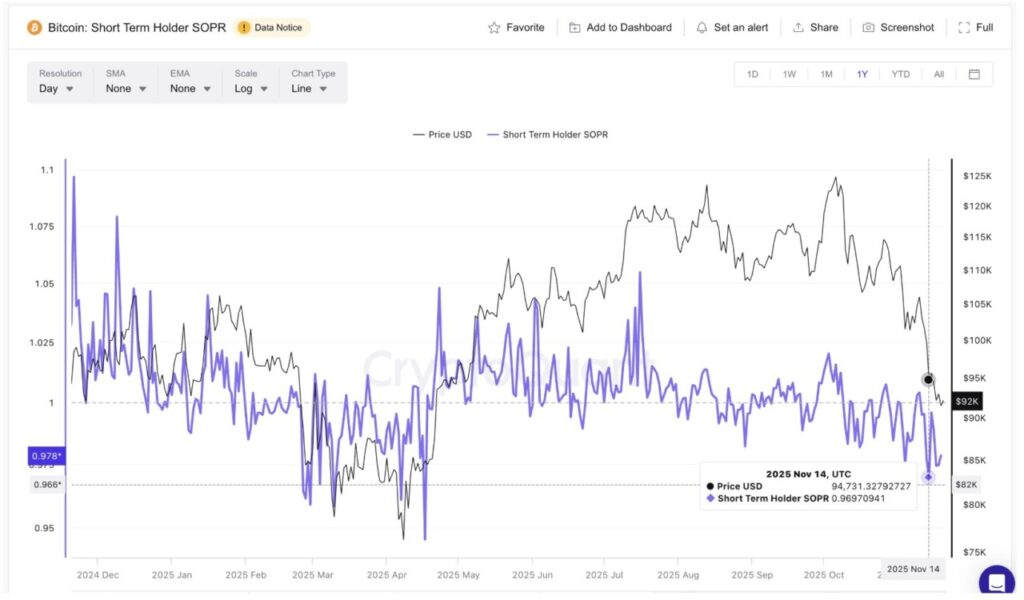1024x600 pixels.
Task: Click the Share upload icon
Action: click(x=798, y=28)
